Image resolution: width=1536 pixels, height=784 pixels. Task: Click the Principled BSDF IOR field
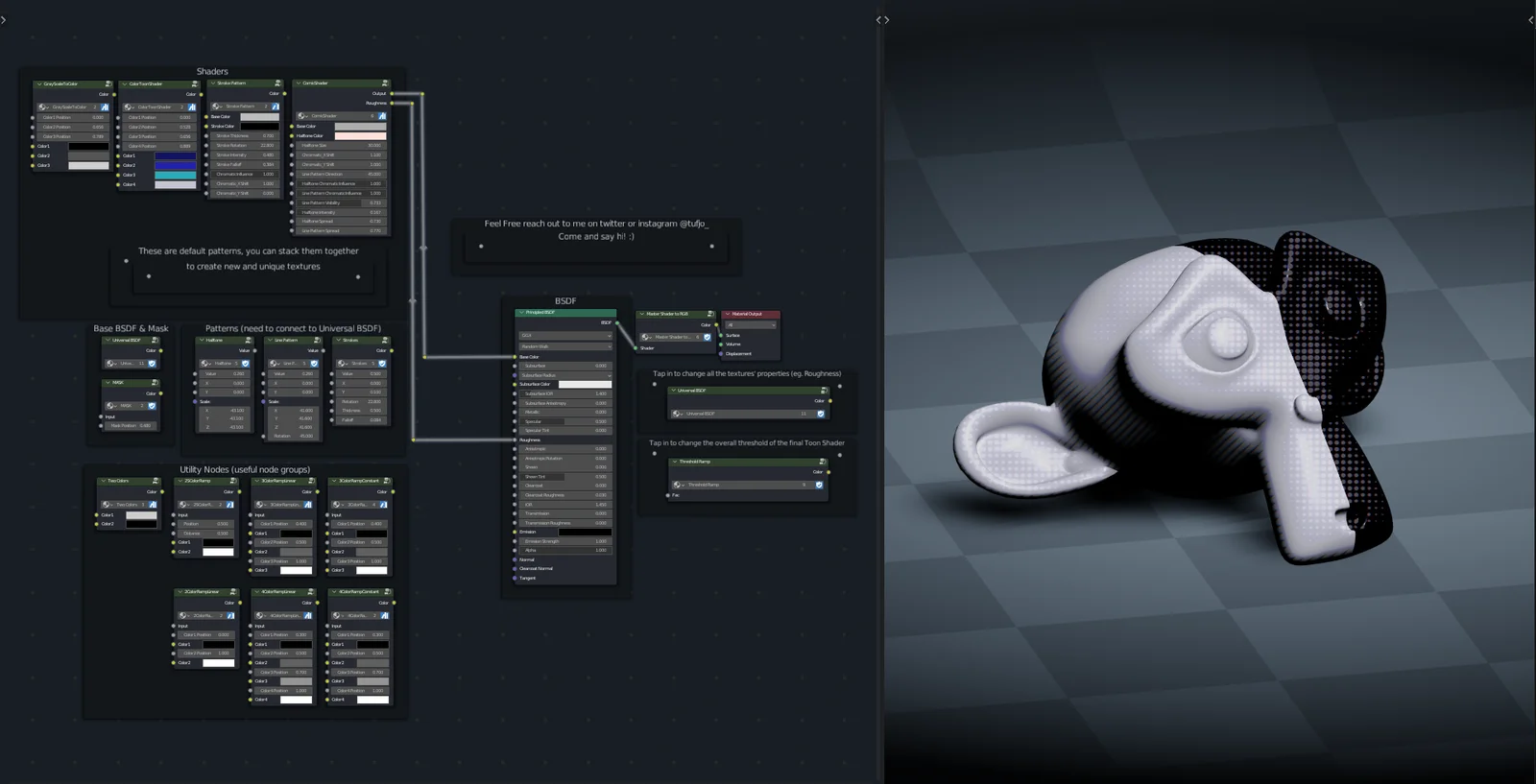(565, 504)
